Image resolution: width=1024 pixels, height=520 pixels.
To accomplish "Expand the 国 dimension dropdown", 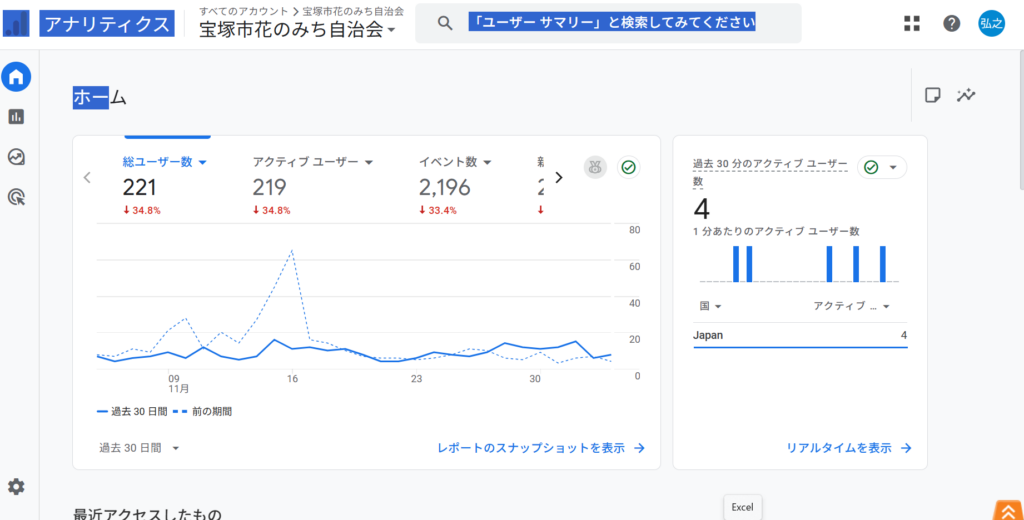I will pyautogui.click(x=710, y=306).
